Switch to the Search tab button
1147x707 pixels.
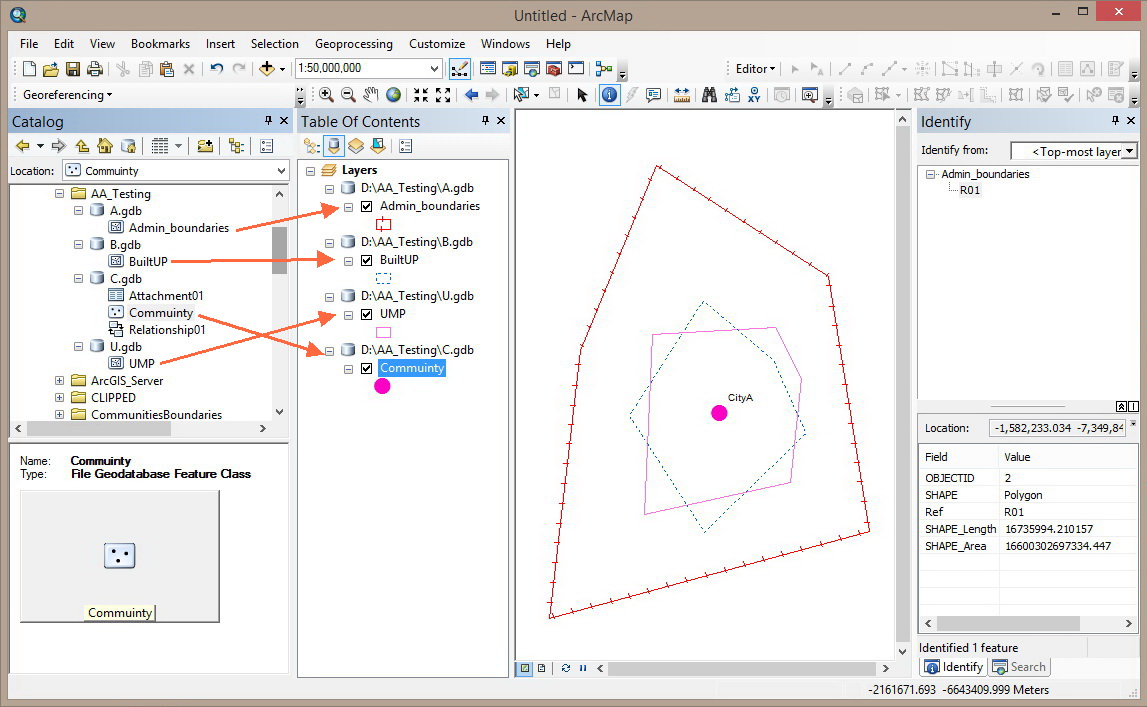pyautogui.click(x=1020, y=667)
